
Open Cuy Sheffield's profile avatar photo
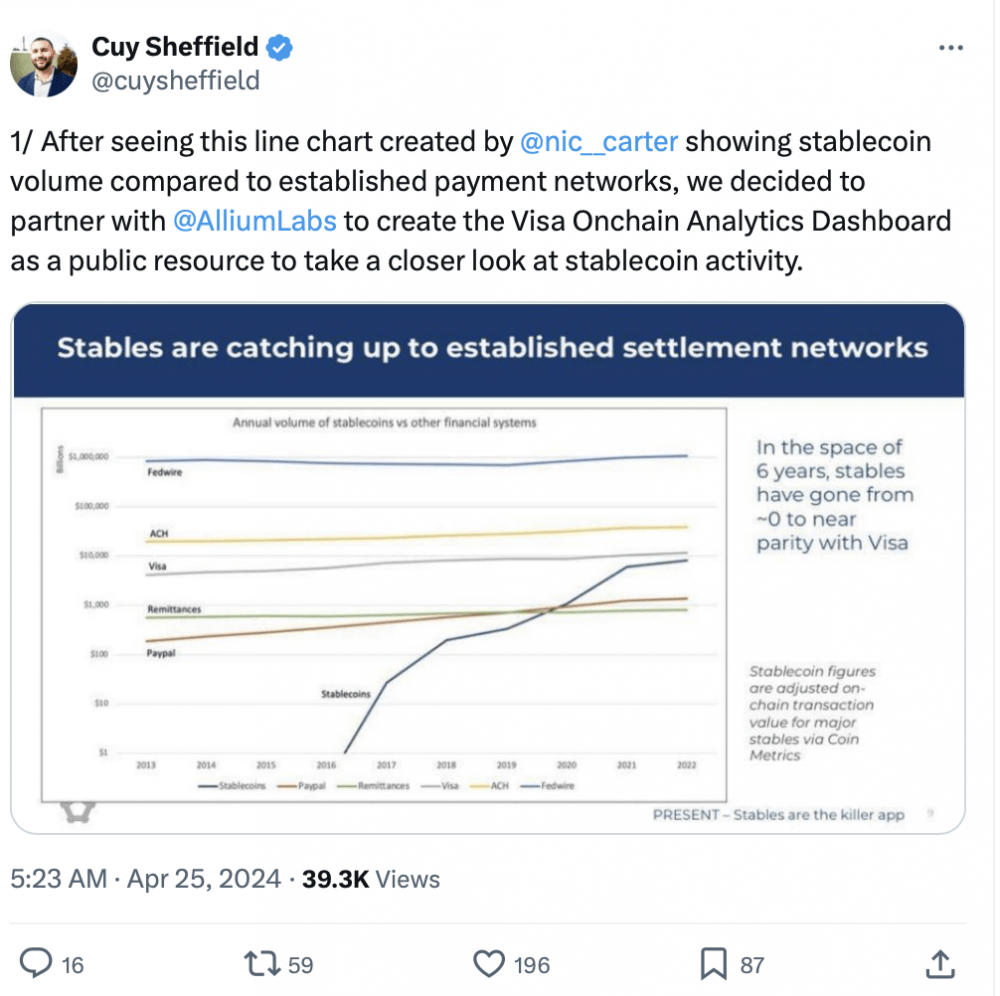[x=43, y=64]
